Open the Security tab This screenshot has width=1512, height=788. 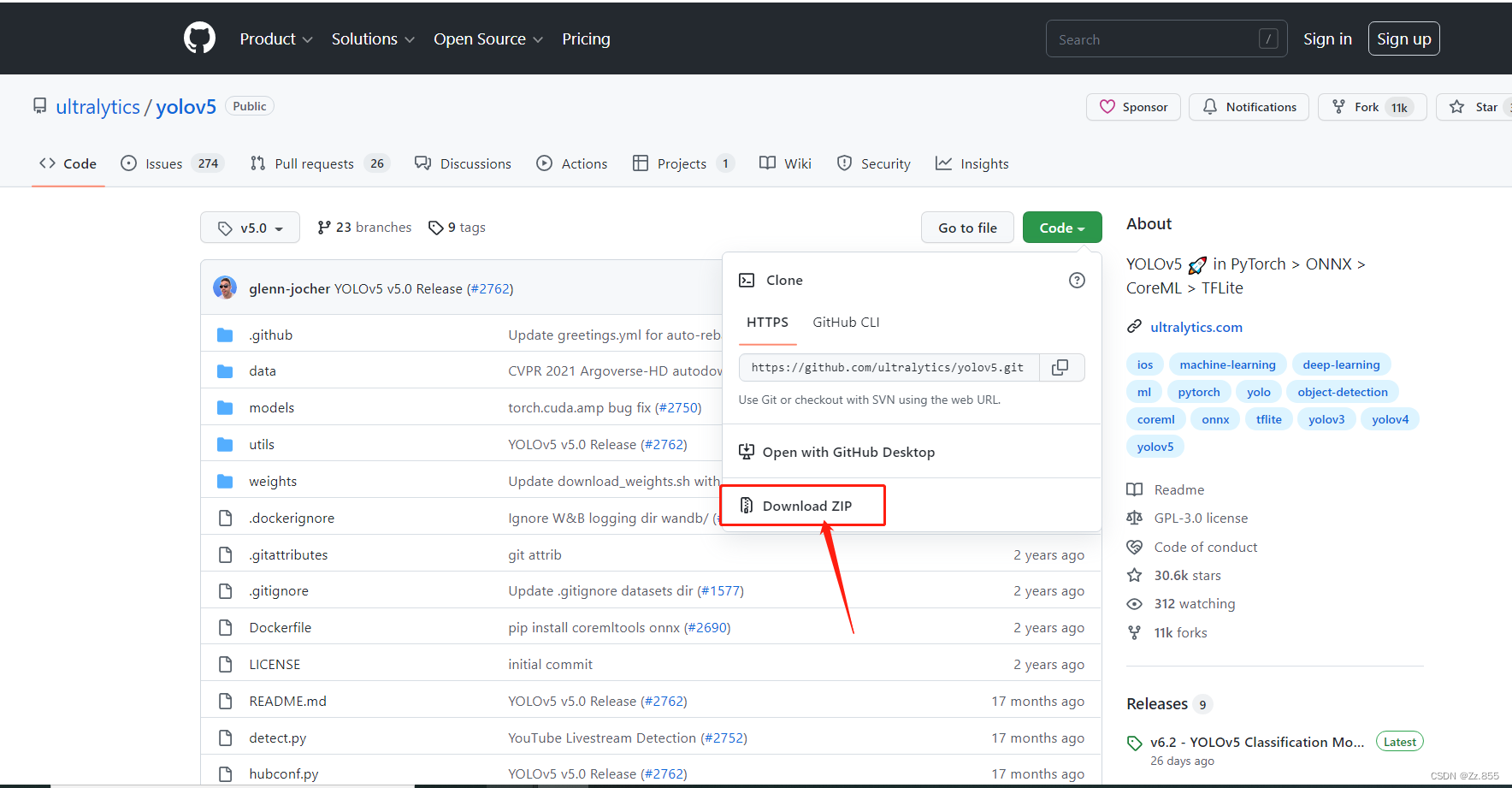[x=874, y=163]
